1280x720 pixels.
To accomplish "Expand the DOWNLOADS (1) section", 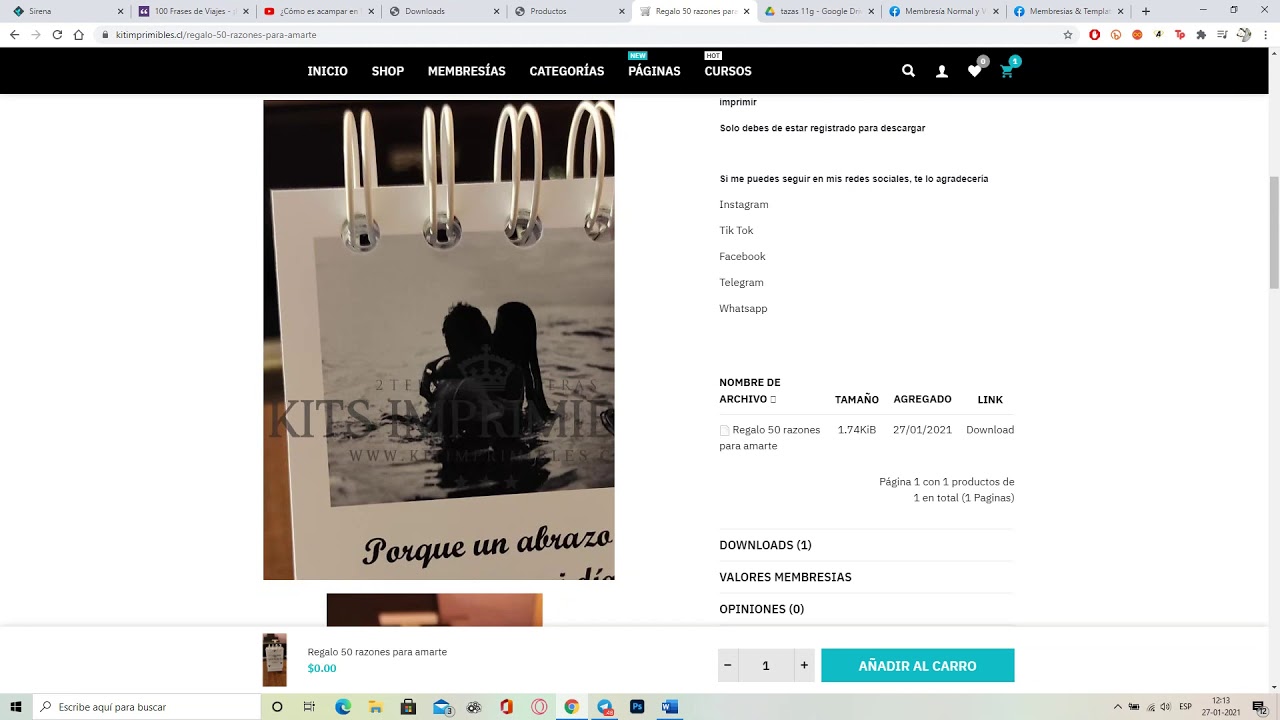I will [765, 545].
